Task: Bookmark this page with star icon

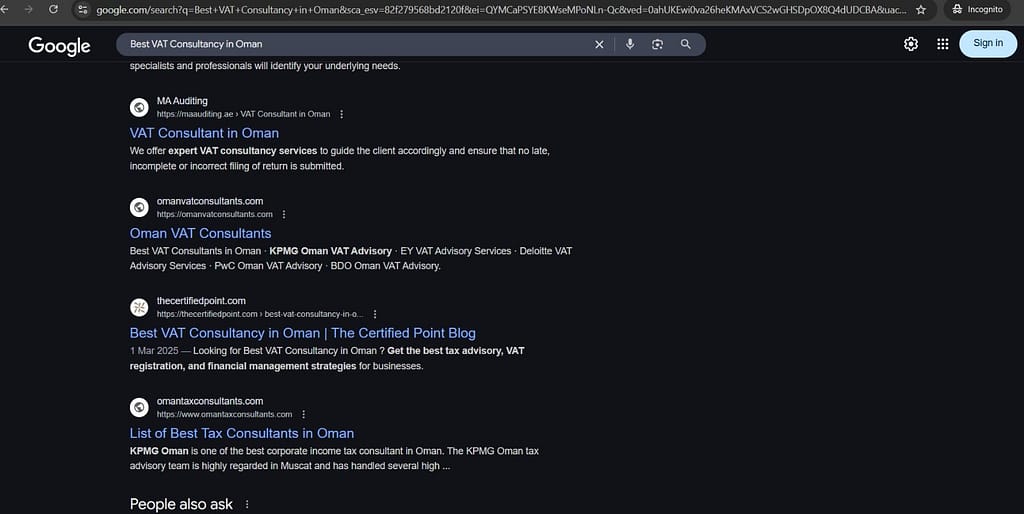Action: point(921,10)
